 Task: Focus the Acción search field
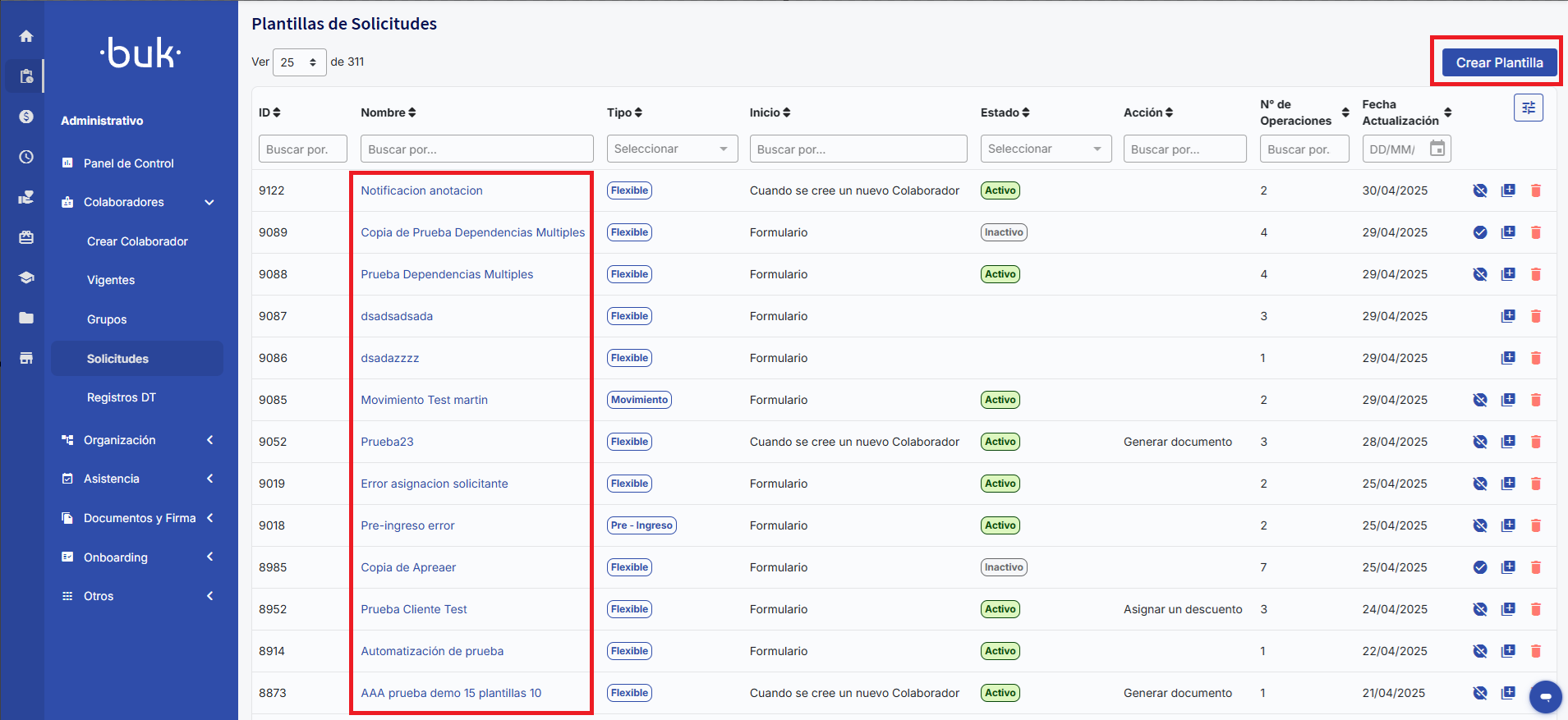(x=1185, y=149)
